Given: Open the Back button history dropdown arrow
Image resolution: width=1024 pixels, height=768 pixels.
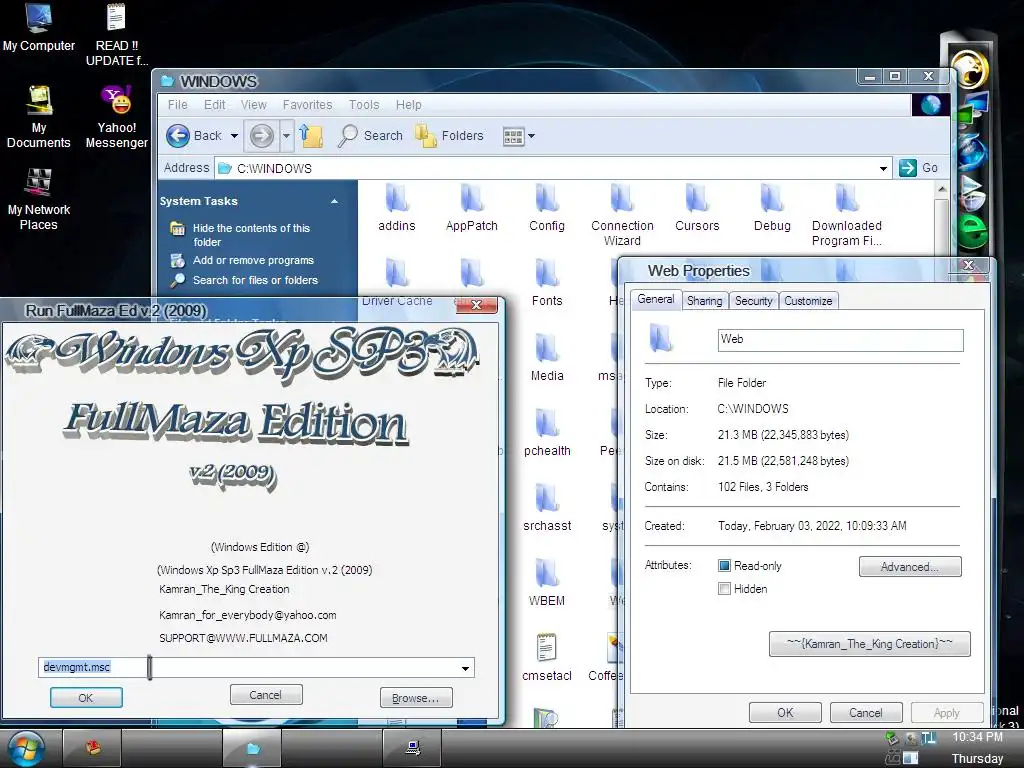Looking at the screenshot, I should point(234,136).
